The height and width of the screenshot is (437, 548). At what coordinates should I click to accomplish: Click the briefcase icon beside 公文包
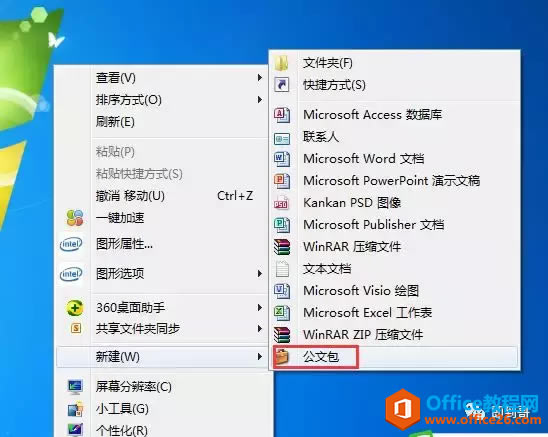282,357
